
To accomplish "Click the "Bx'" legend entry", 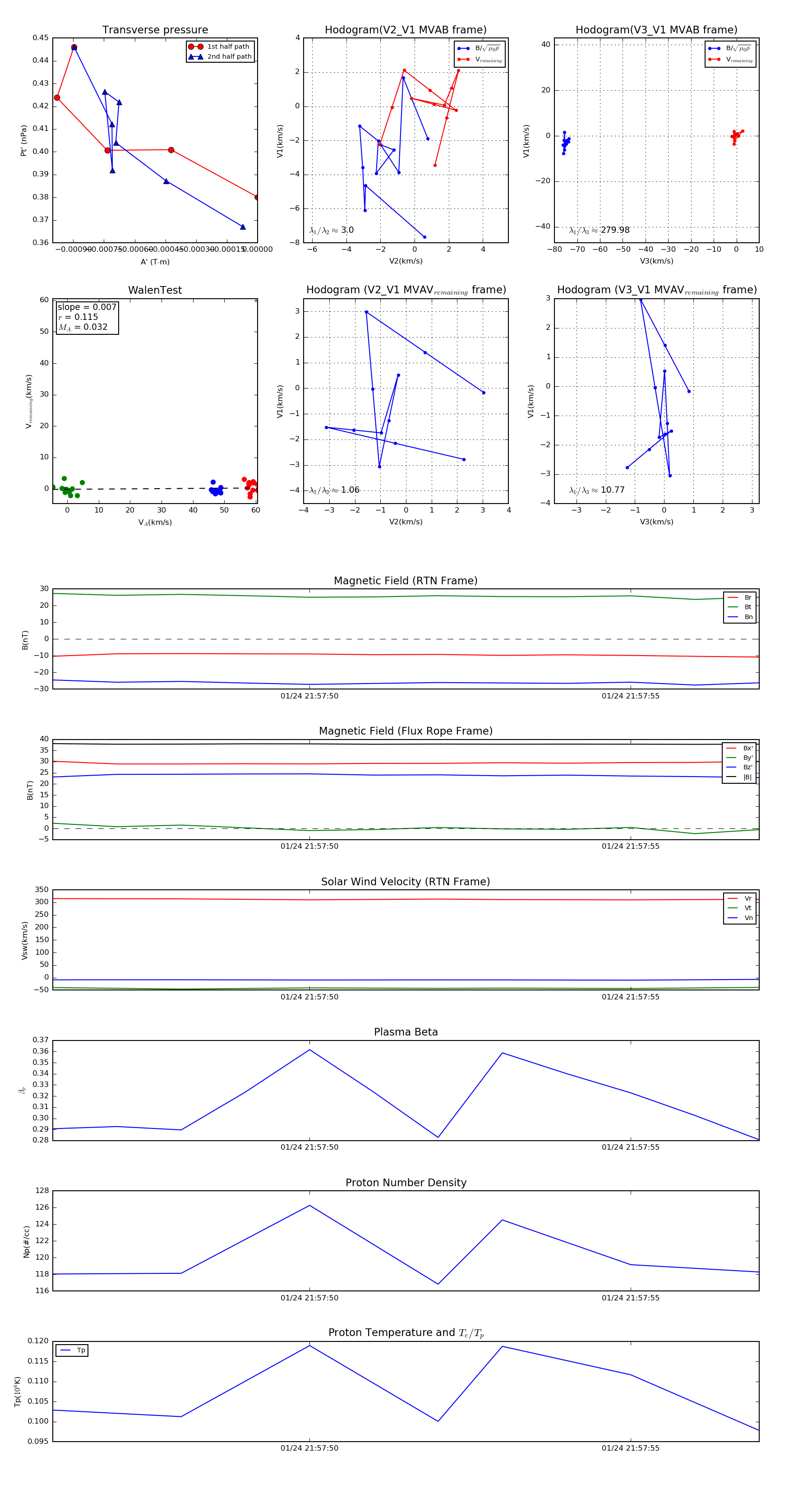I will click(739, 748).
